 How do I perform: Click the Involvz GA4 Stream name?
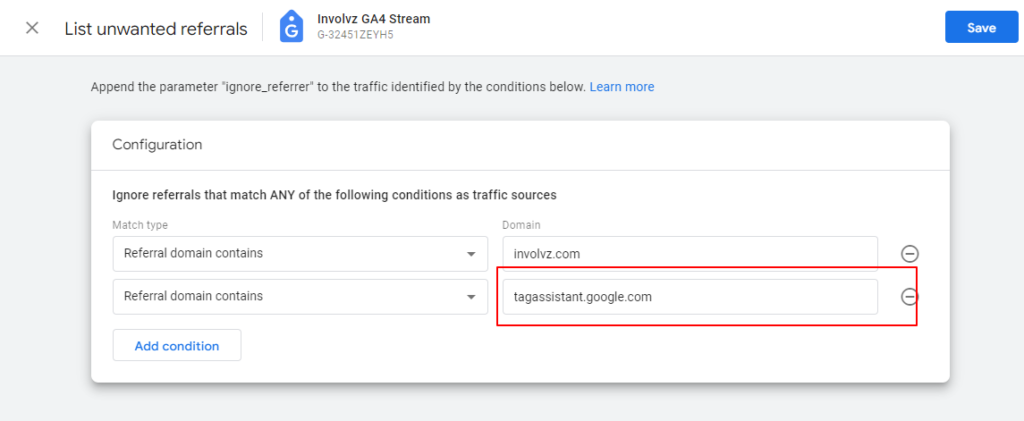(374, 19)
